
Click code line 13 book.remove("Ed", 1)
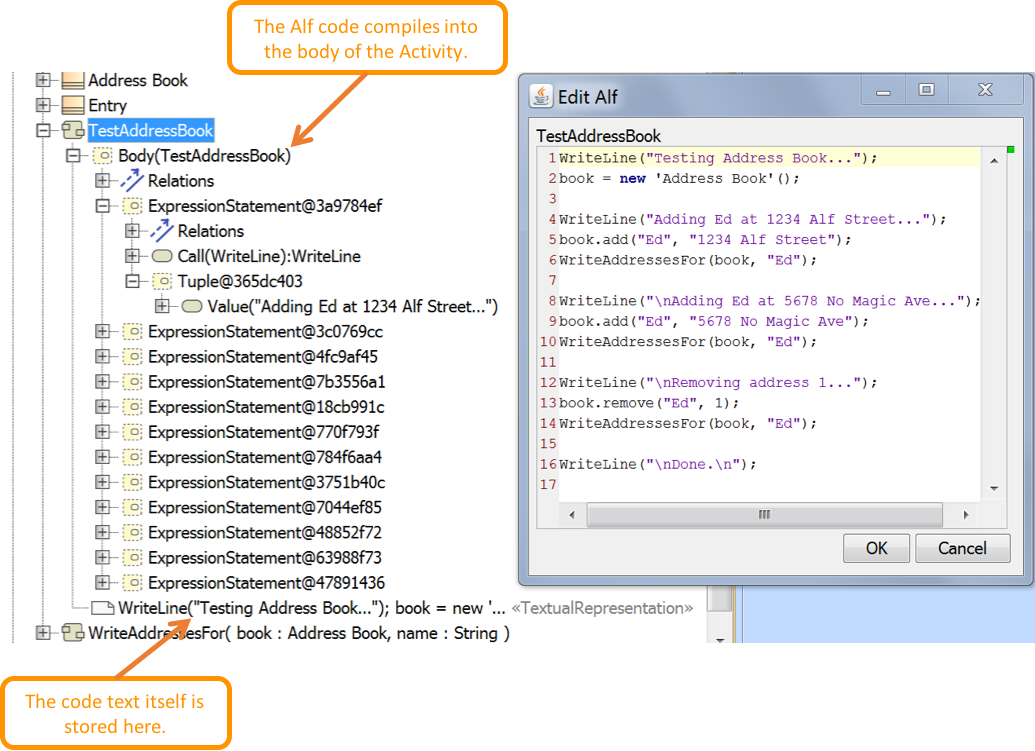coord(649,403)
